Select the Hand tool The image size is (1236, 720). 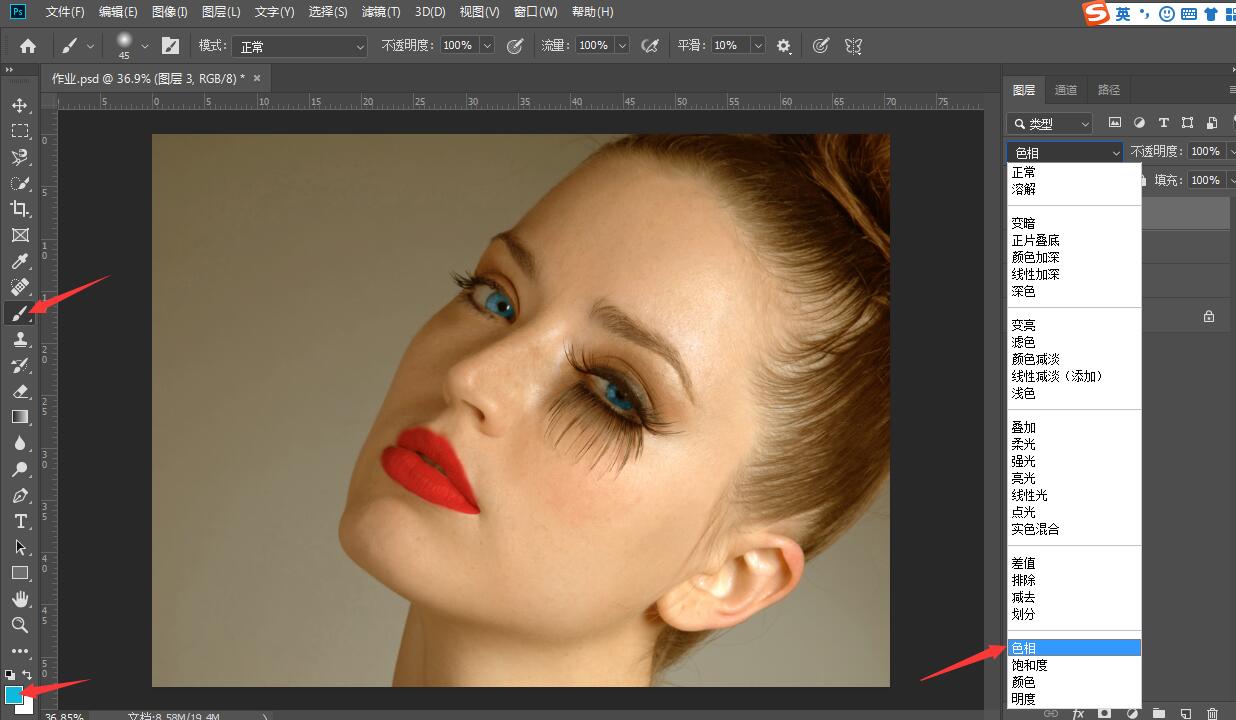click(20, 599)
